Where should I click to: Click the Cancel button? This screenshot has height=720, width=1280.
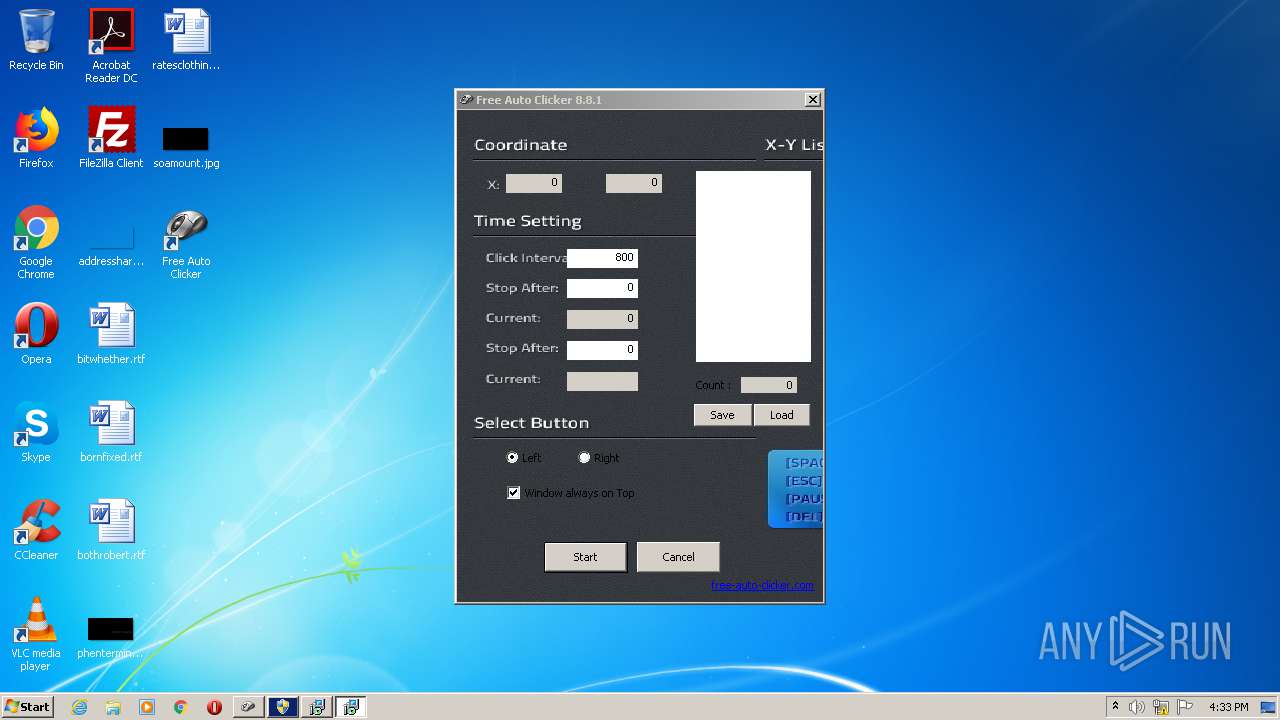(x=678, y=557)
